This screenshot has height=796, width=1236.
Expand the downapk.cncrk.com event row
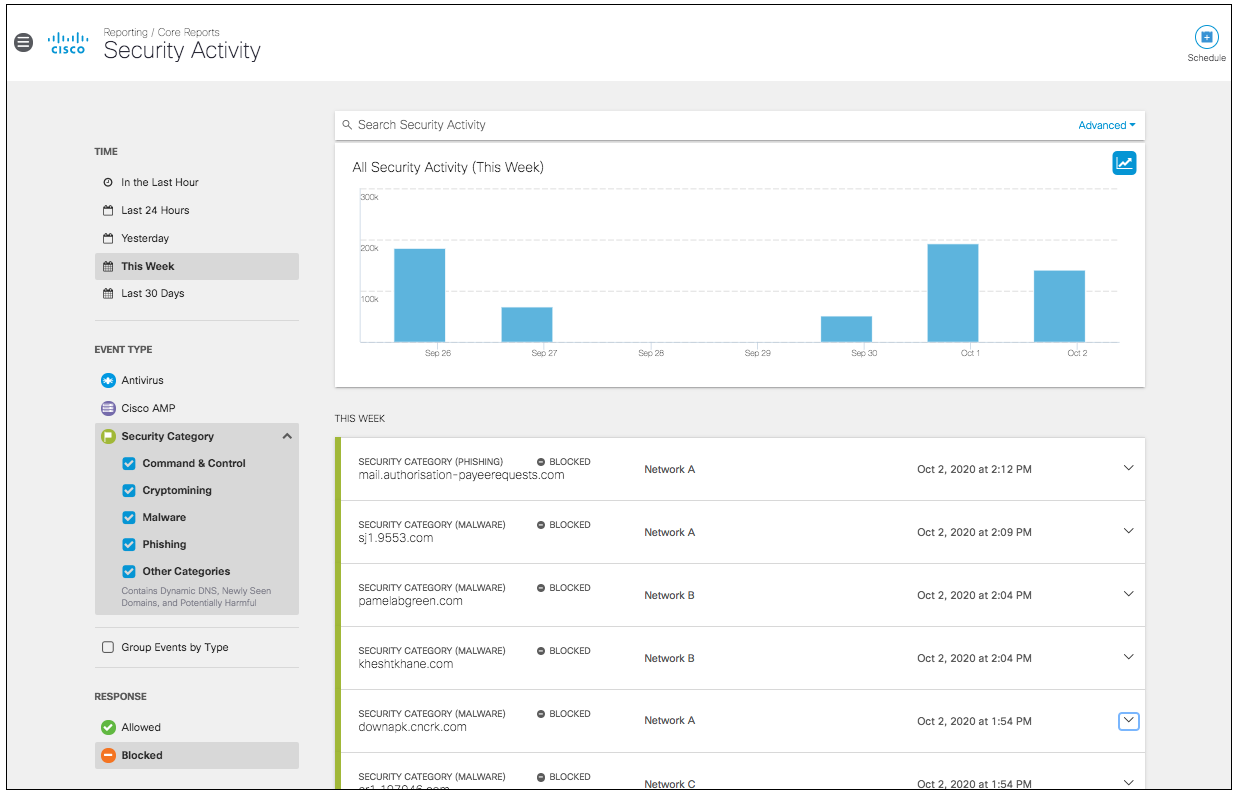tap(1128, 721)
